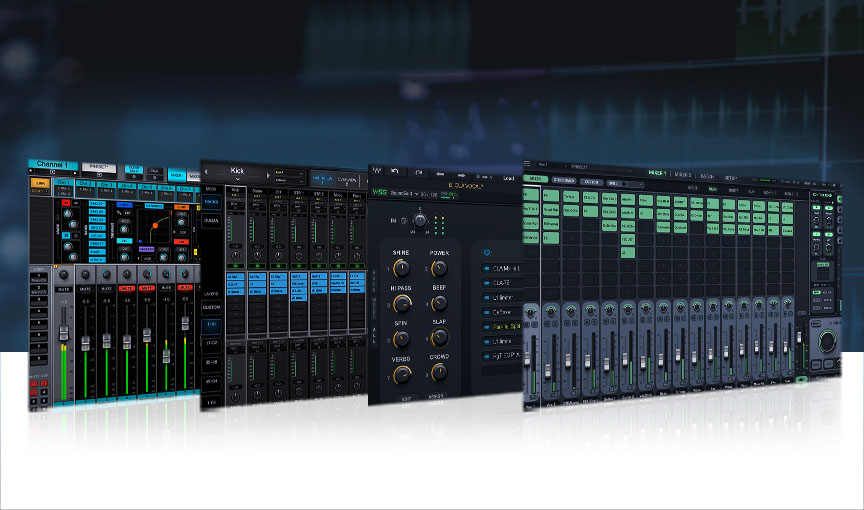Switch to MIXER 1 tab in green mixer window
The height and width of the screenshot is (510, 864).
(657, 173)
